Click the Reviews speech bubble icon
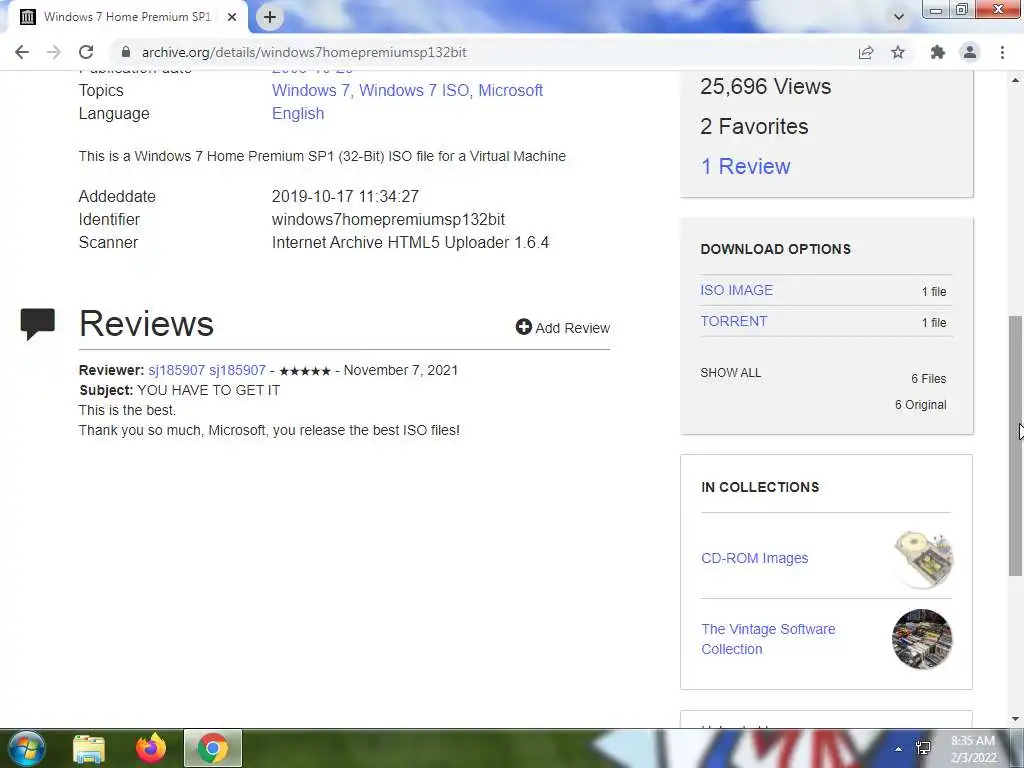This screenshot has height=768, width=1024. [37, 323]
